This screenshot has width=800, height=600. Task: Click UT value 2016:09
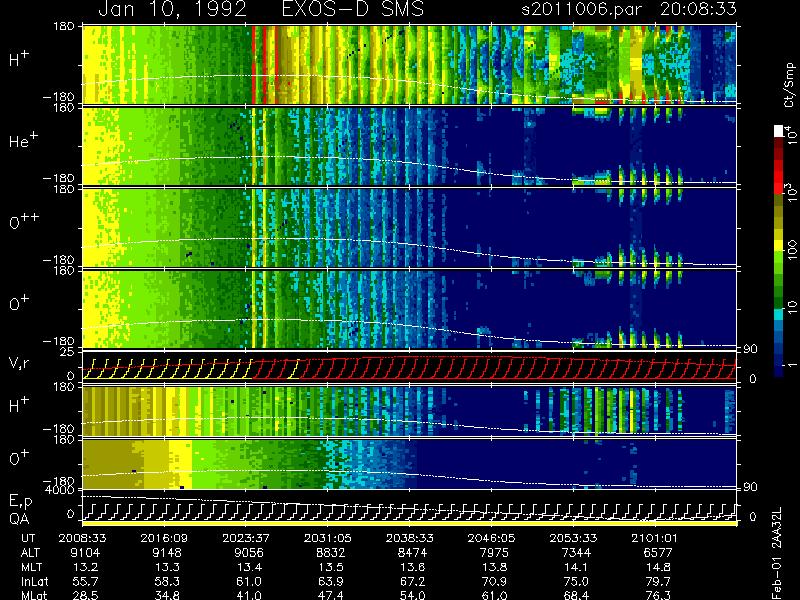164,538
